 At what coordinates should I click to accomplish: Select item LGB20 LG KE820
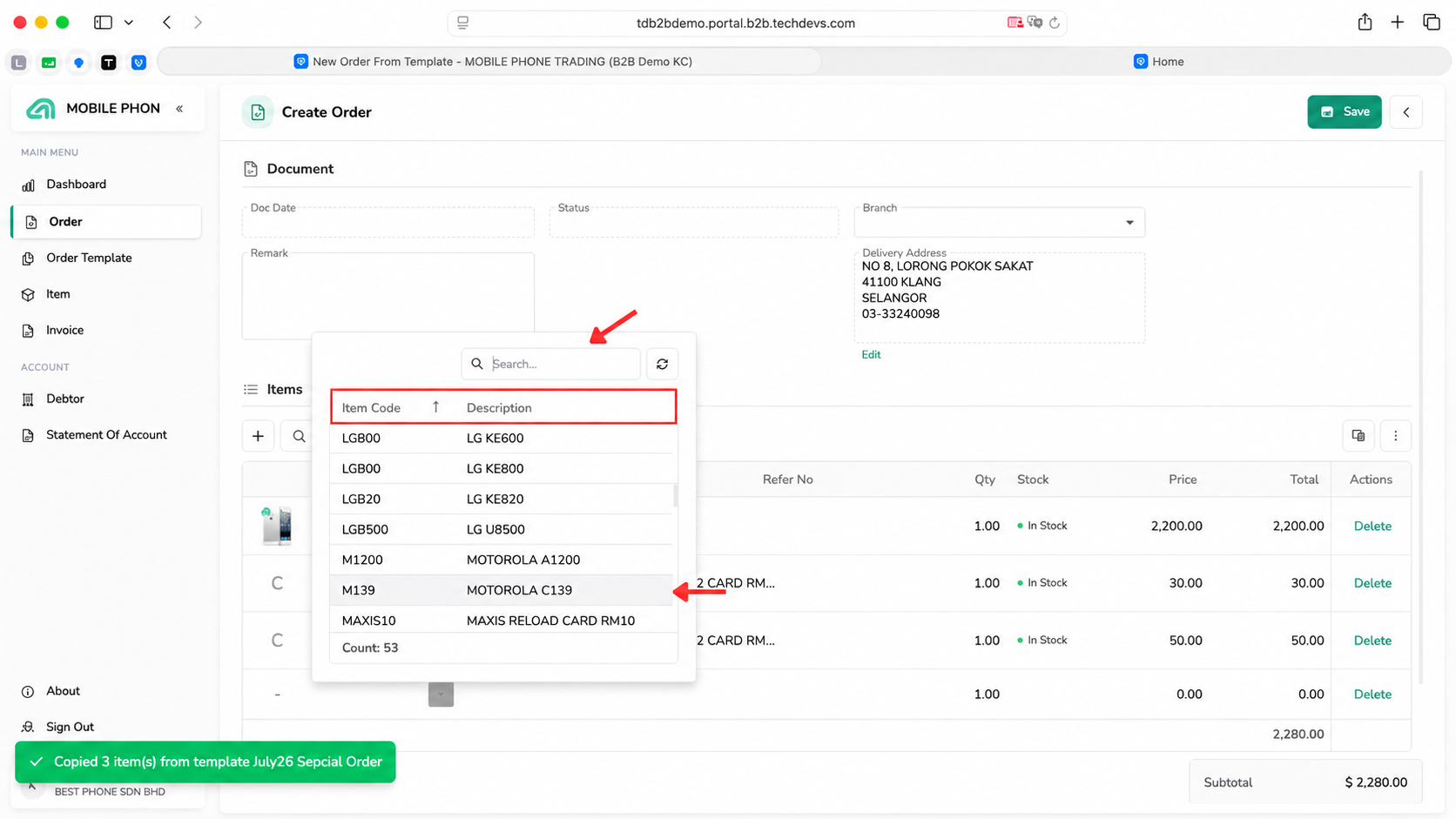click(x=502, y=499)
